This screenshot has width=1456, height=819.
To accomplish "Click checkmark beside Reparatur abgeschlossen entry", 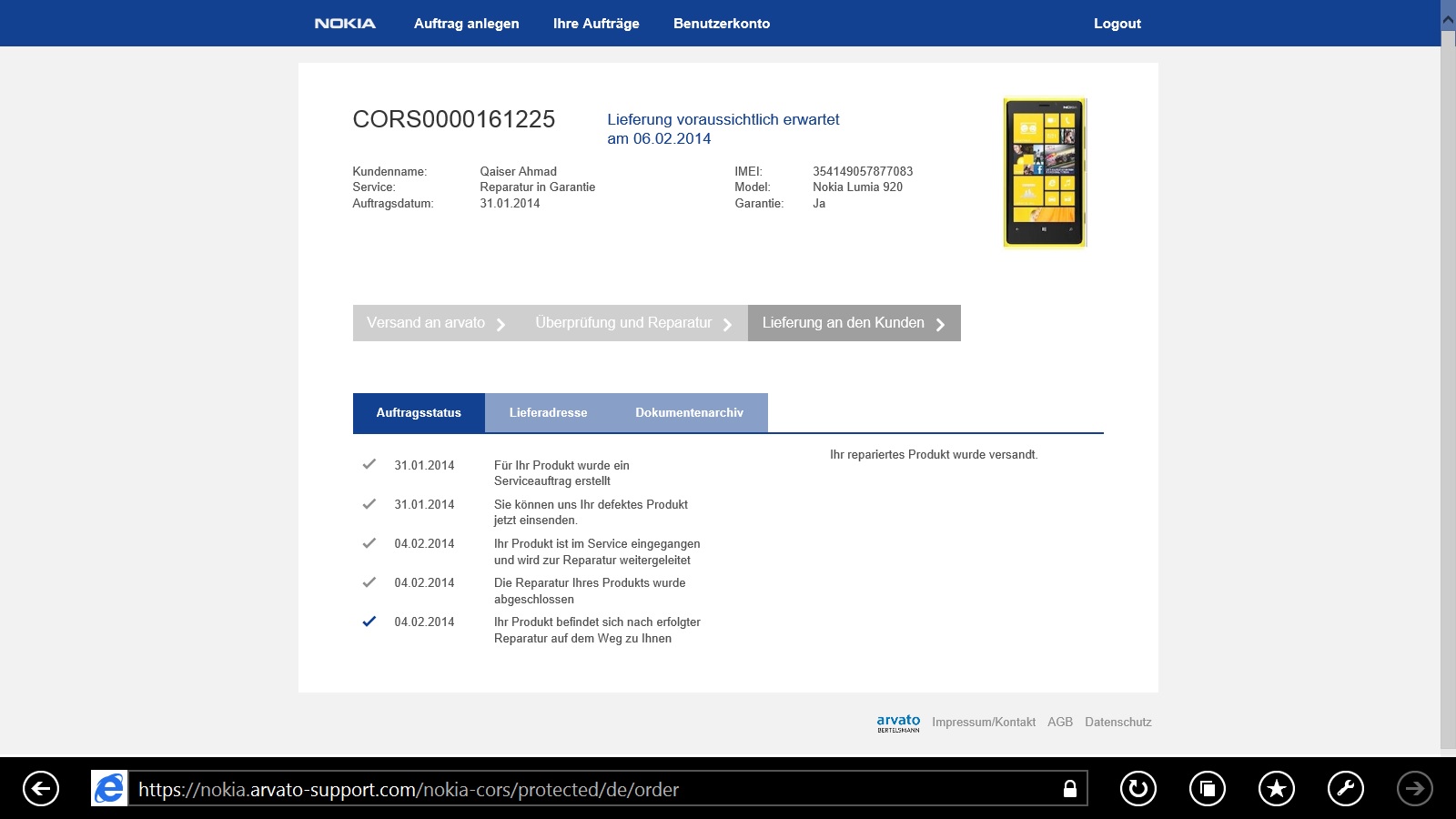I will tap(369, 581).
